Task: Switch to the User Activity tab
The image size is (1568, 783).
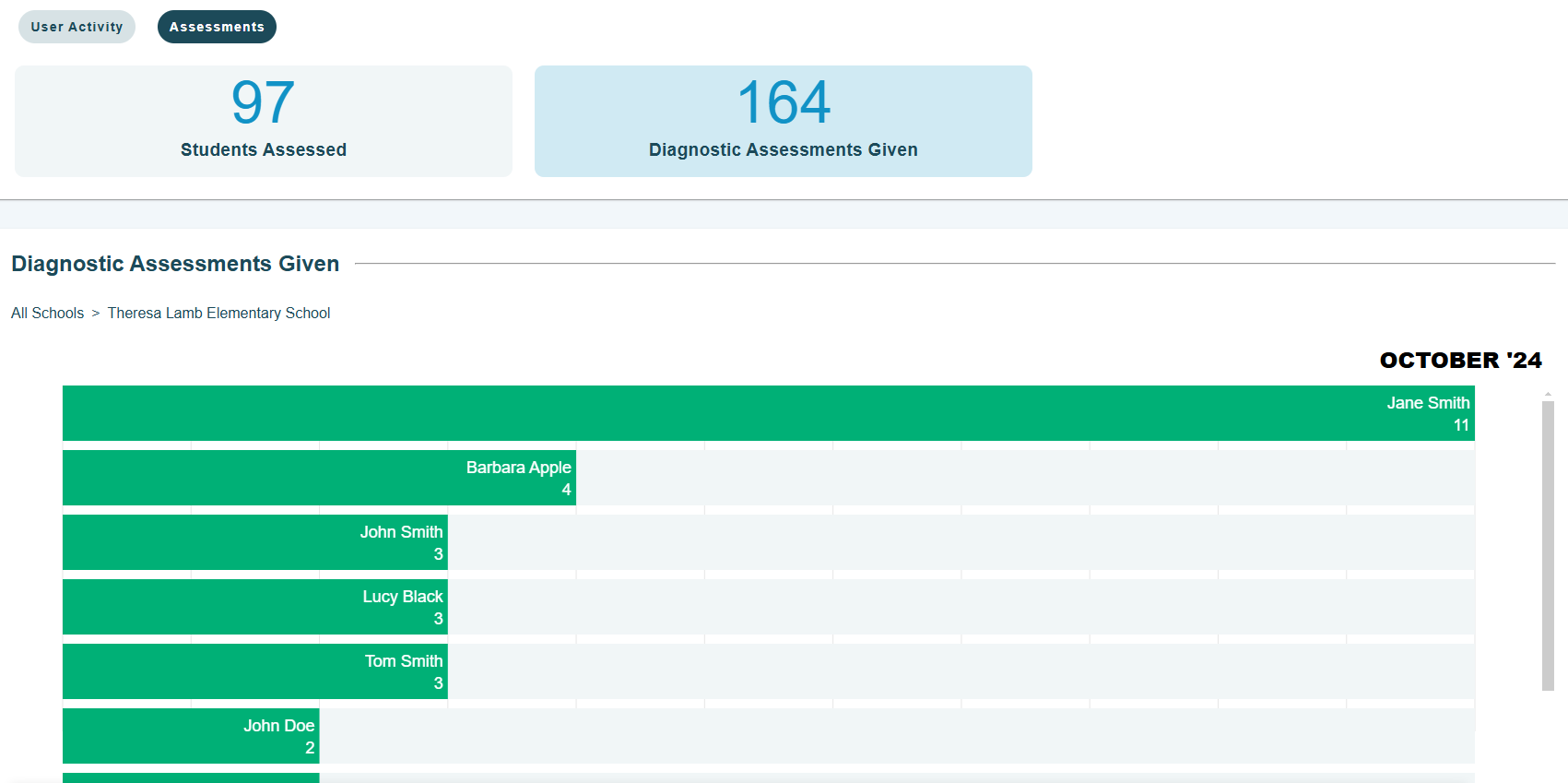Action: click(x=77, y=27)
